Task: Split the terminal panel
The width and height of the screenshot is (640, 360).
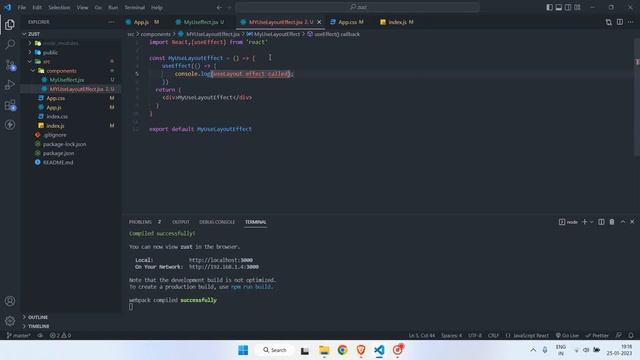Action: [x=601, y=222]
